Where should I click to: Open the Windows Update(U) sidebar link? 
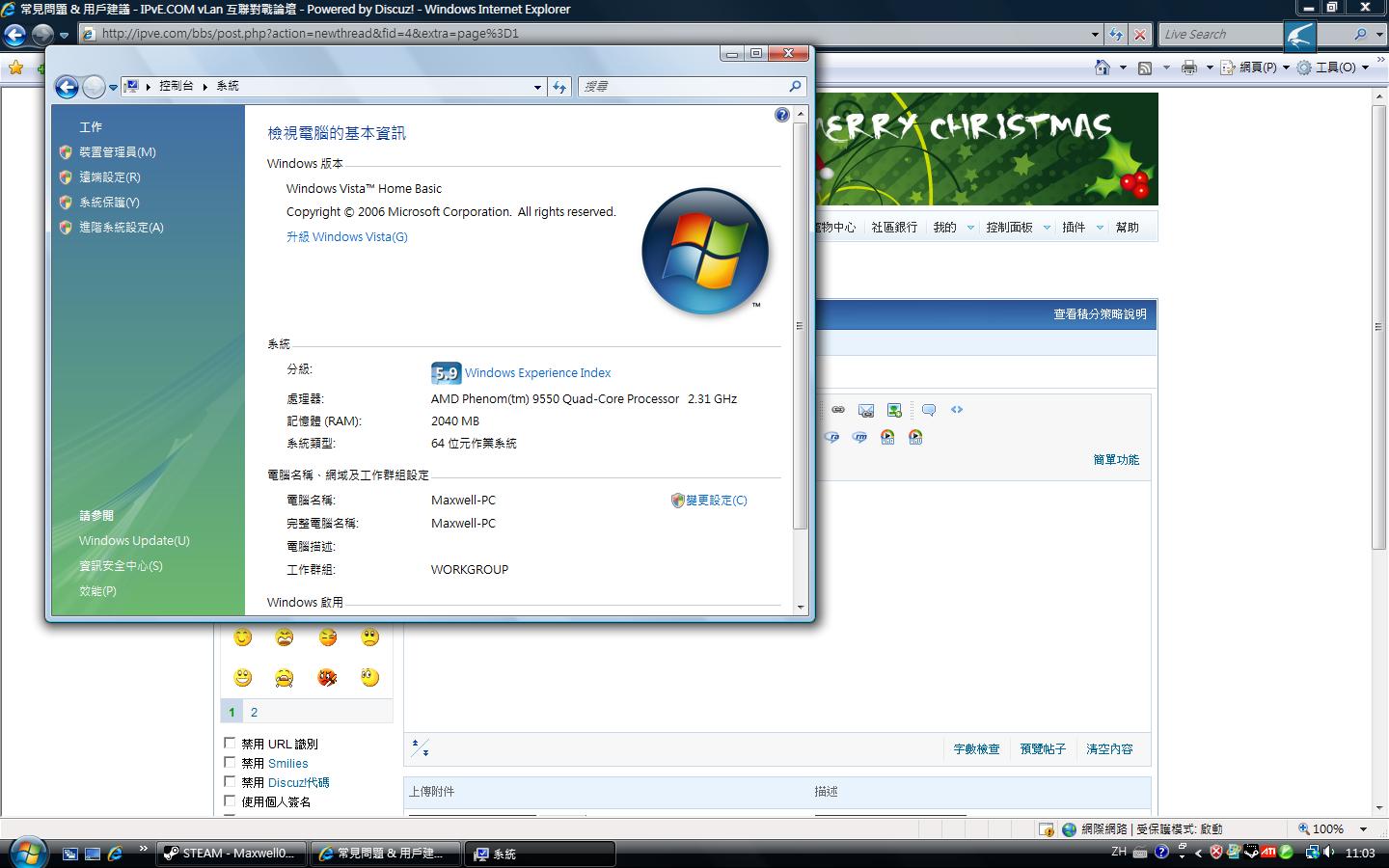pyautogui.click(x=134, y=541)
